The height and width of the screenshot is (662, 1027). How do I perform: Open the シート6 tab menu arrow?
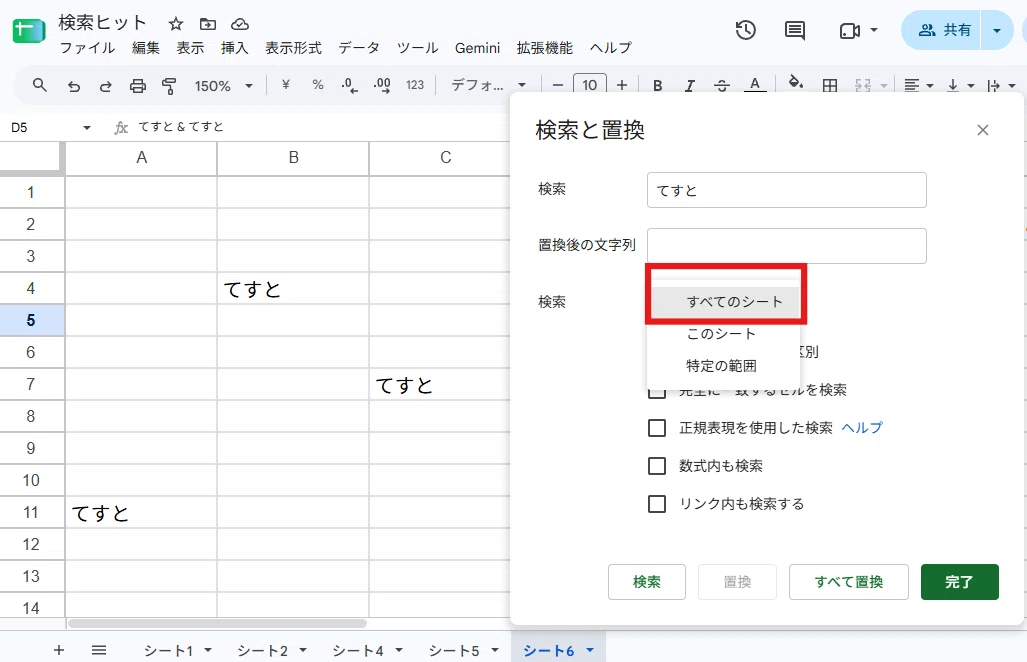tap(590, 650)
